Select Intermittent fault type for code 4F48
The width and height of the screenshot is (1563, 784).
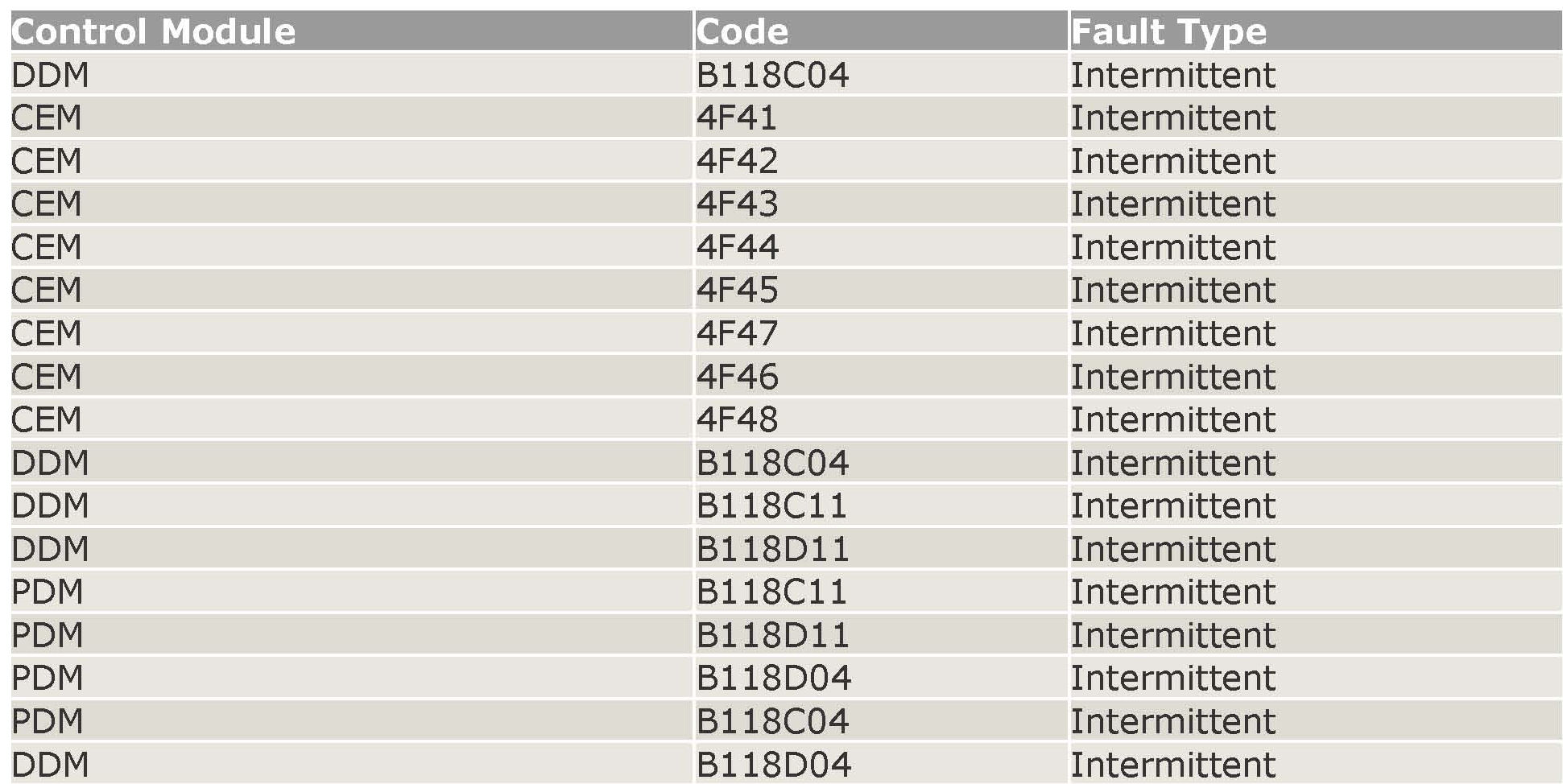click(1172, 419)
